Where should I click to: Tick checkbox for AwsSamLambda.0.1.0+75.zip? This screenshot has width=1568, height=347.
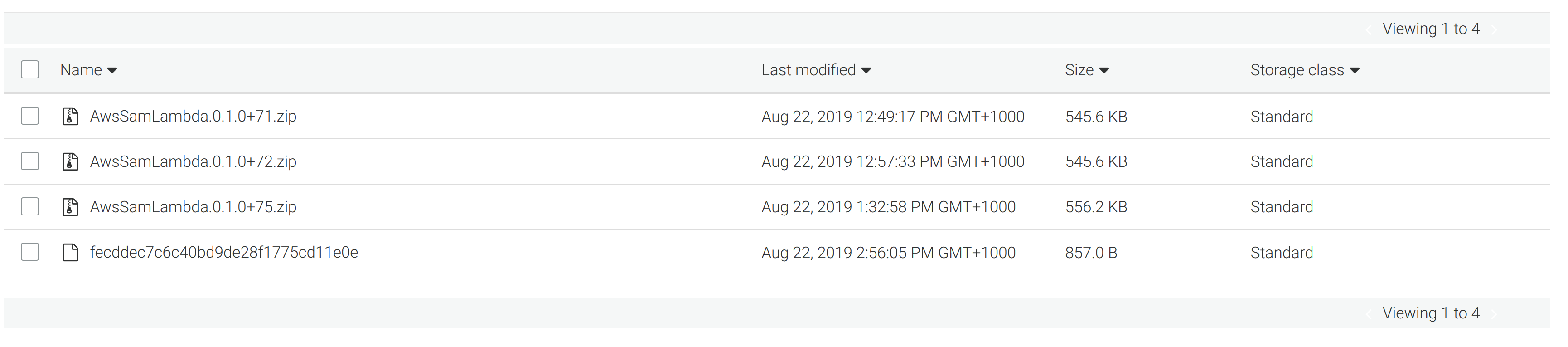click(30, 206)
